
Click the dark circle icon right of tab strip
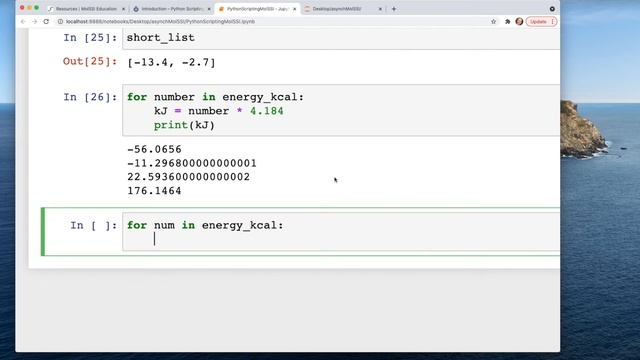[552, 9]
